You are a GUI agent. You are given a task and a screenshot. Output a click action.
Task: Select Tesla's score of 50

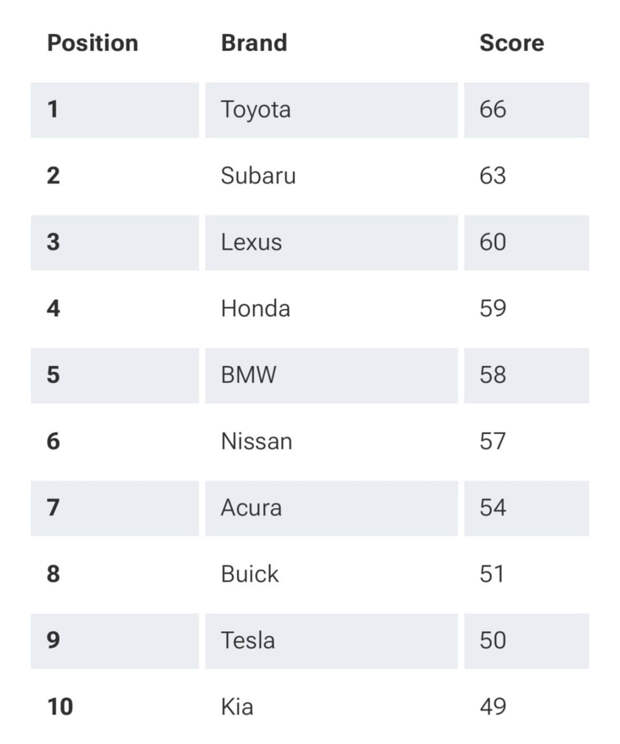(493, 640)
